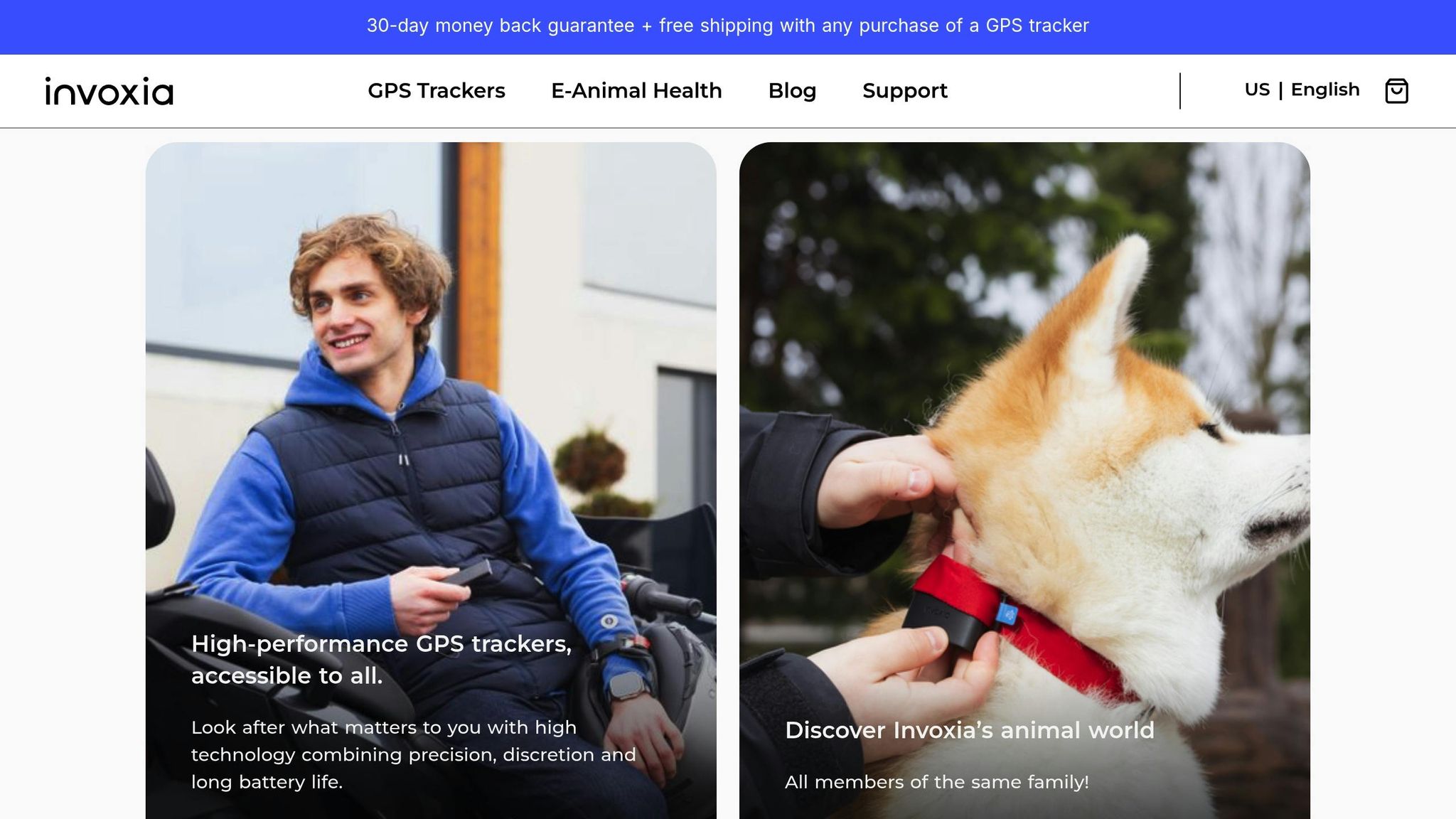Click the money back guarantee banner

click(x=728, y=26)
